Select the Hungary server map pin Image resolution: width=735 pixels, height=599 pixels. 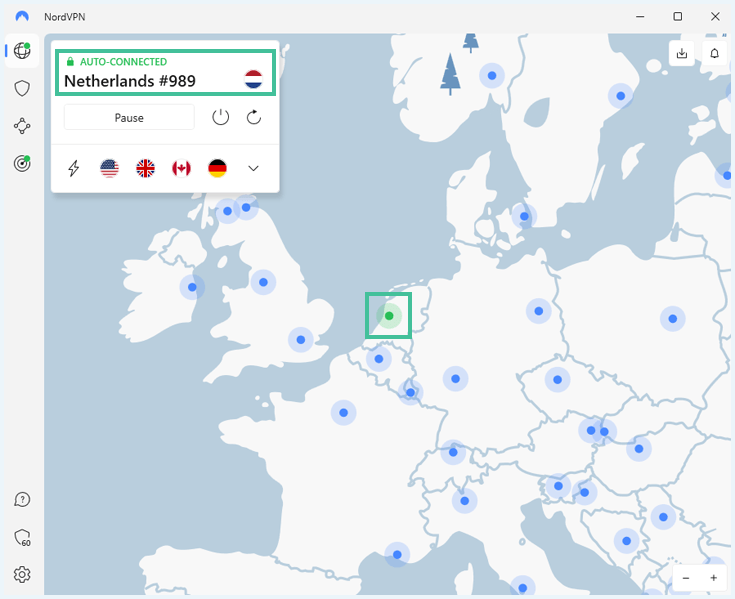point(639,449)
